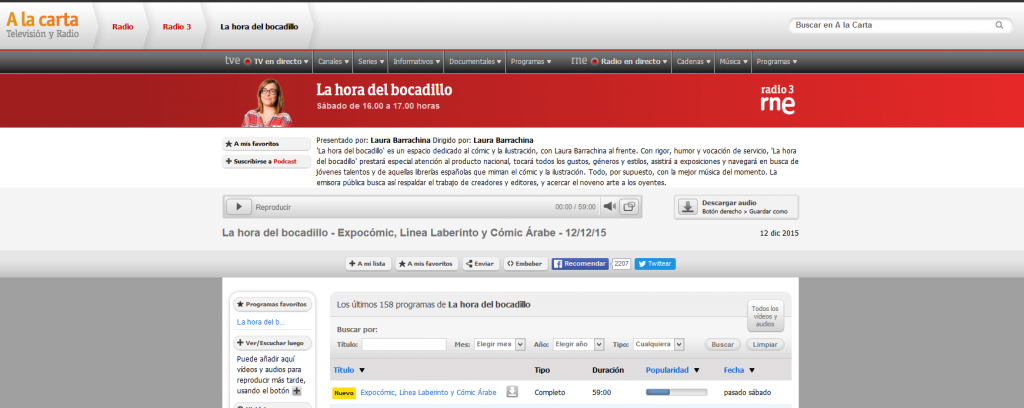Click the A la carta logo

[42, 25]
